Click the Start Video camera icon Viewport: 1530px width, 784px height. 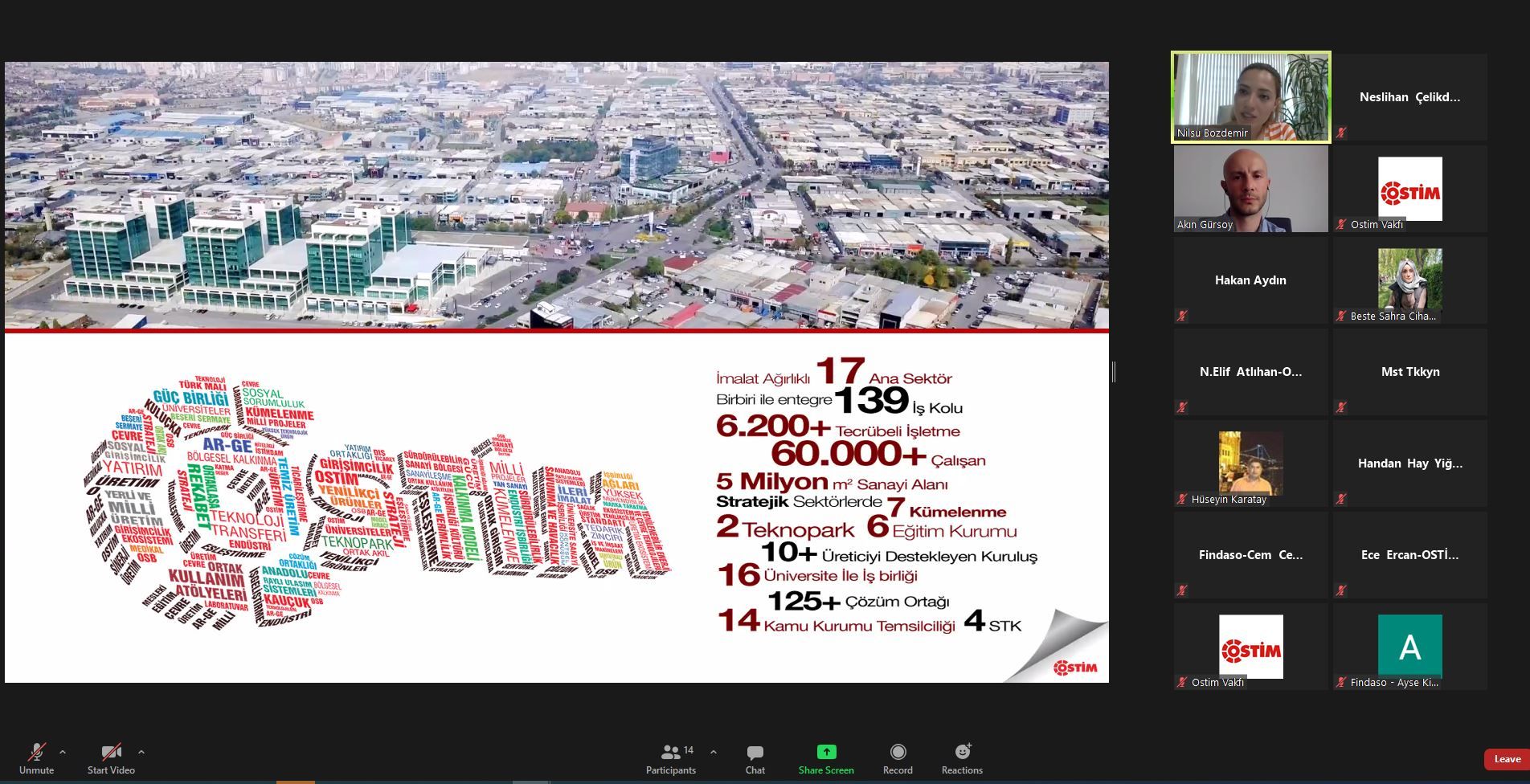pyautogui.click(x=111, y=753)
